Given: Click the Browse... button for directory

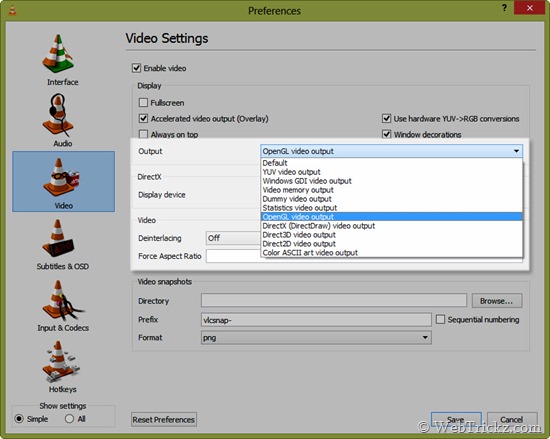Looking at the screenshot, I should 497,301.
